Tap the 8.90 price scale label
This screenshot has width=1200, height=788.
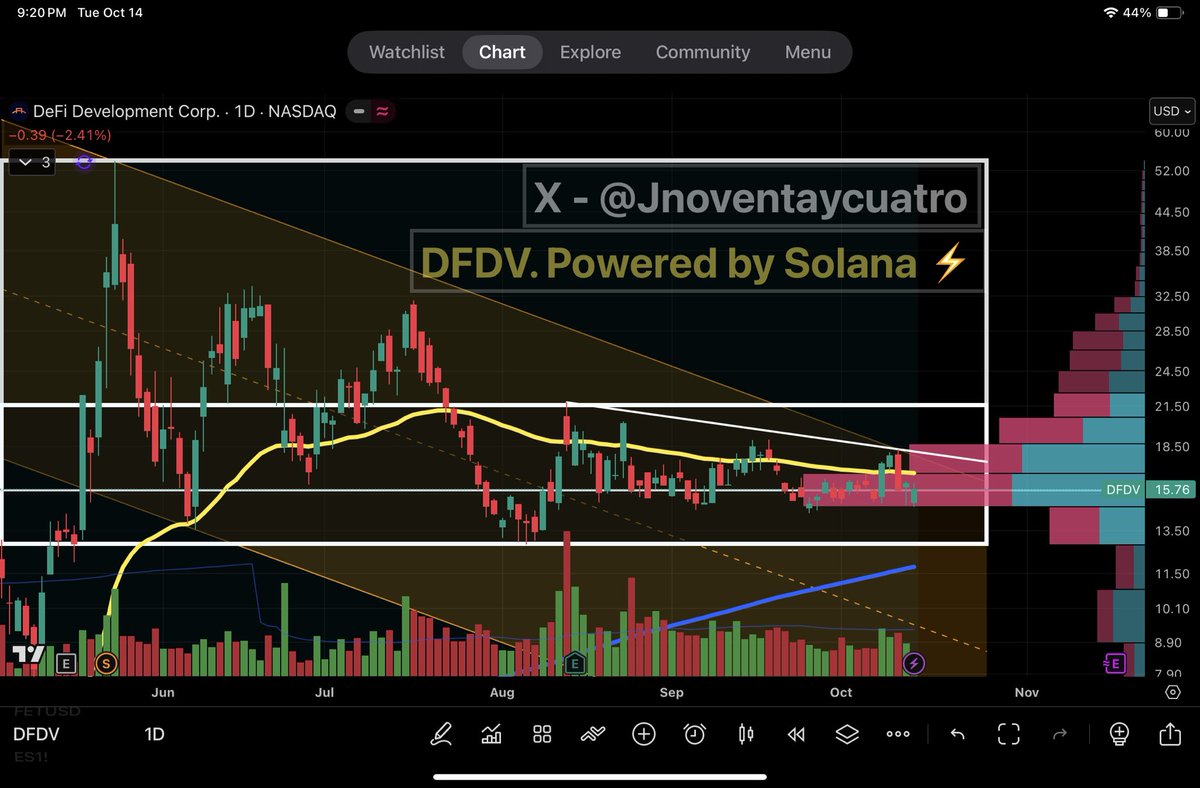(x=1170, y=644)
